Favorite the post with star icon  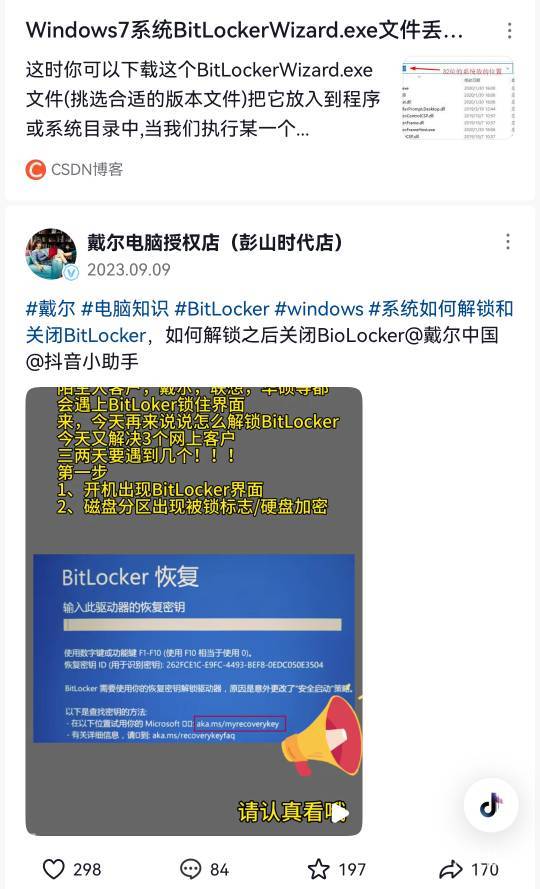318,869
